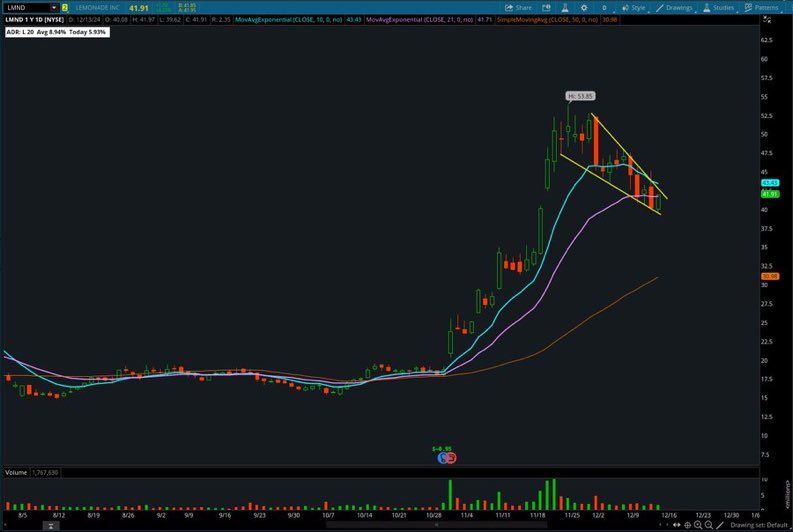Click the D: 12/13/24 date value
The image size is (793, 532).
[x=84, y=20]
